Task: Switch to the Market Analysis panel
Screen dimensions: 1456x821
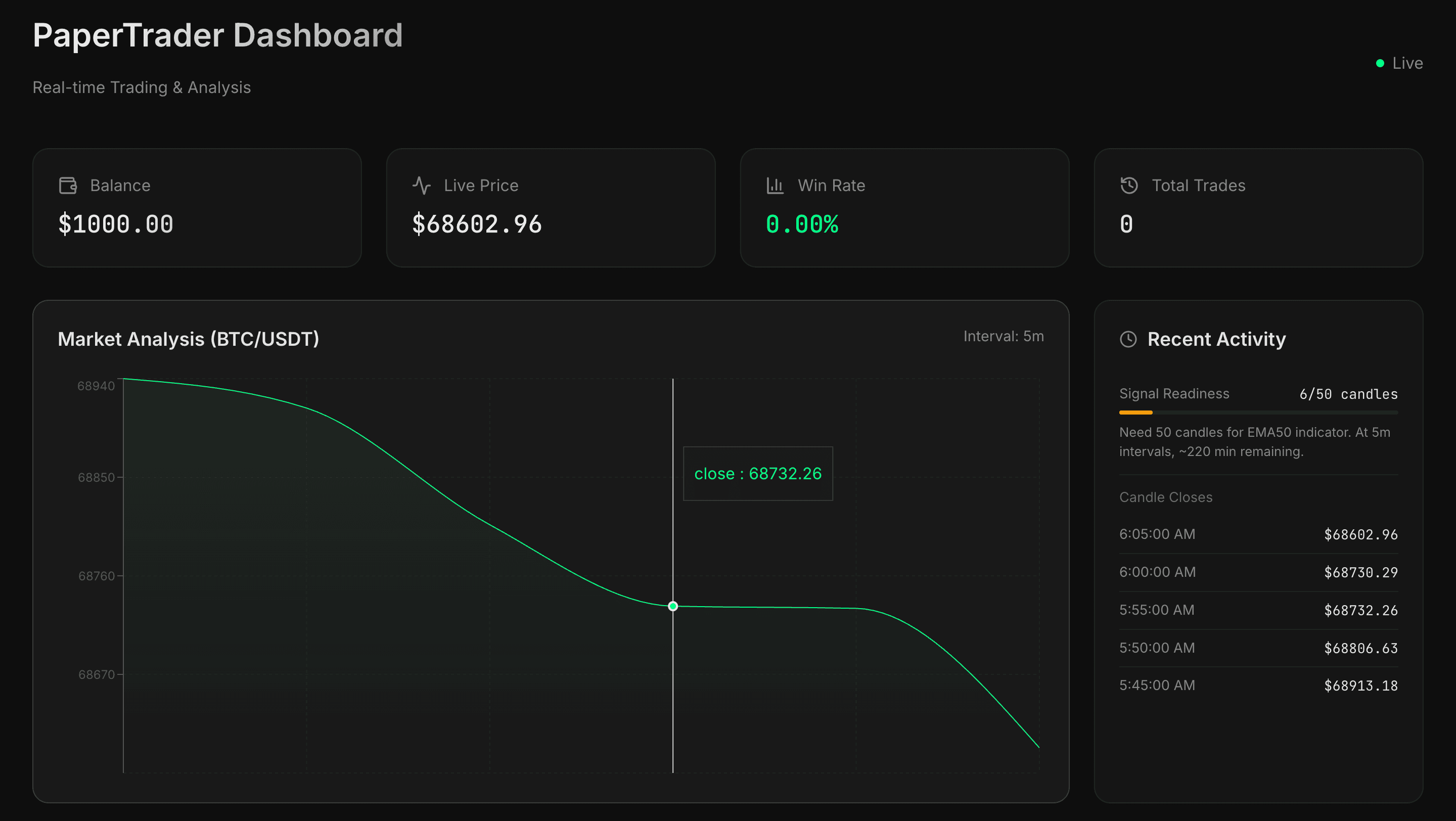Action: pos(189,339)
